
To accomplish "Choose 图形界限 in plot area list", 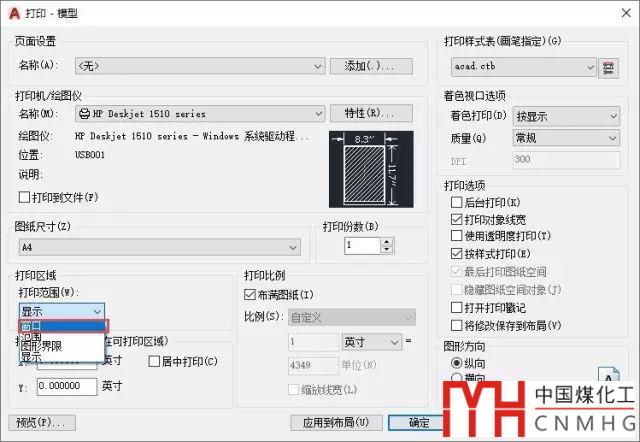I will tap(62, 346).
